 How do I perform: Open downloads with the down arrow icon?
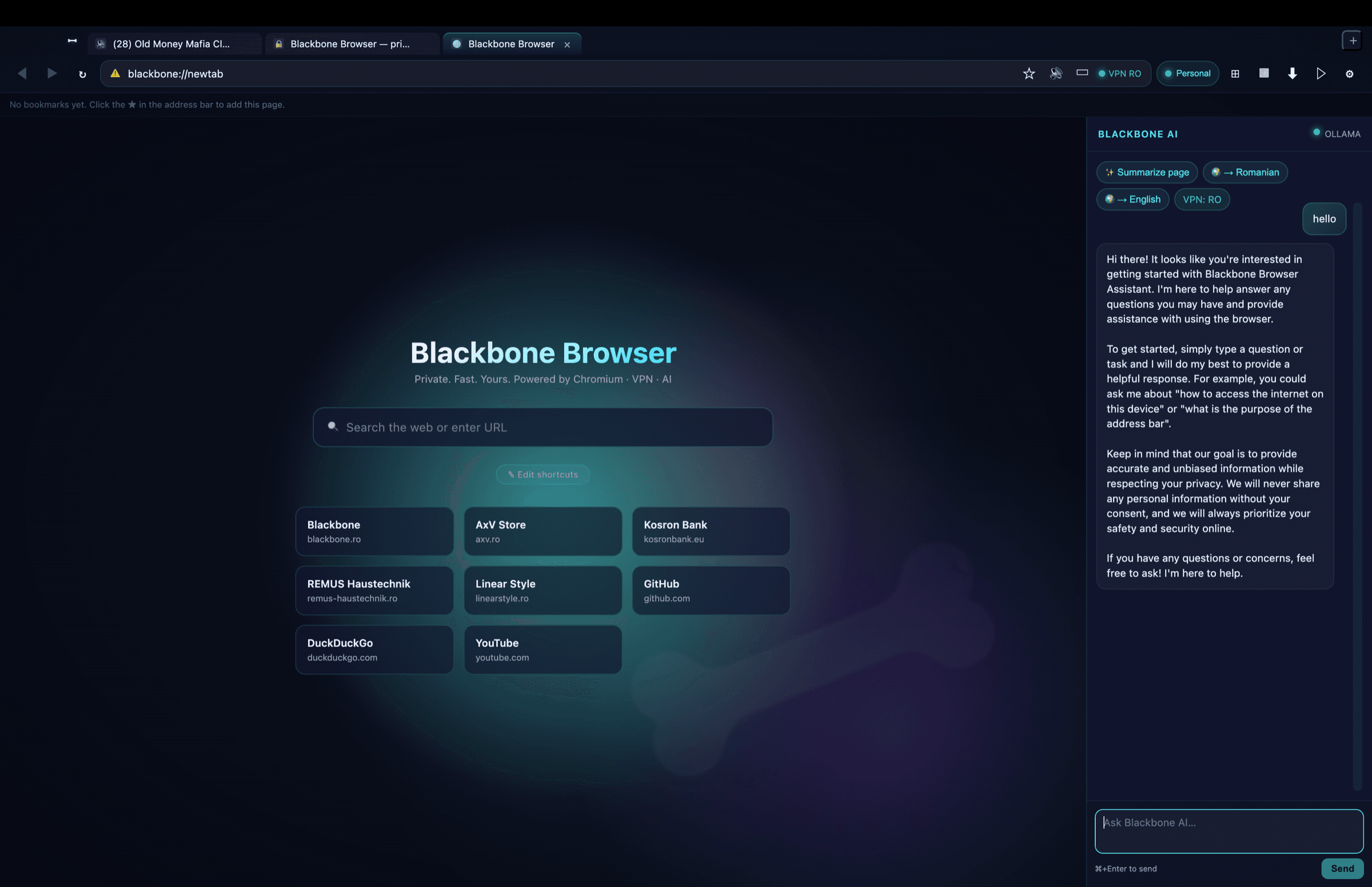1293,74
